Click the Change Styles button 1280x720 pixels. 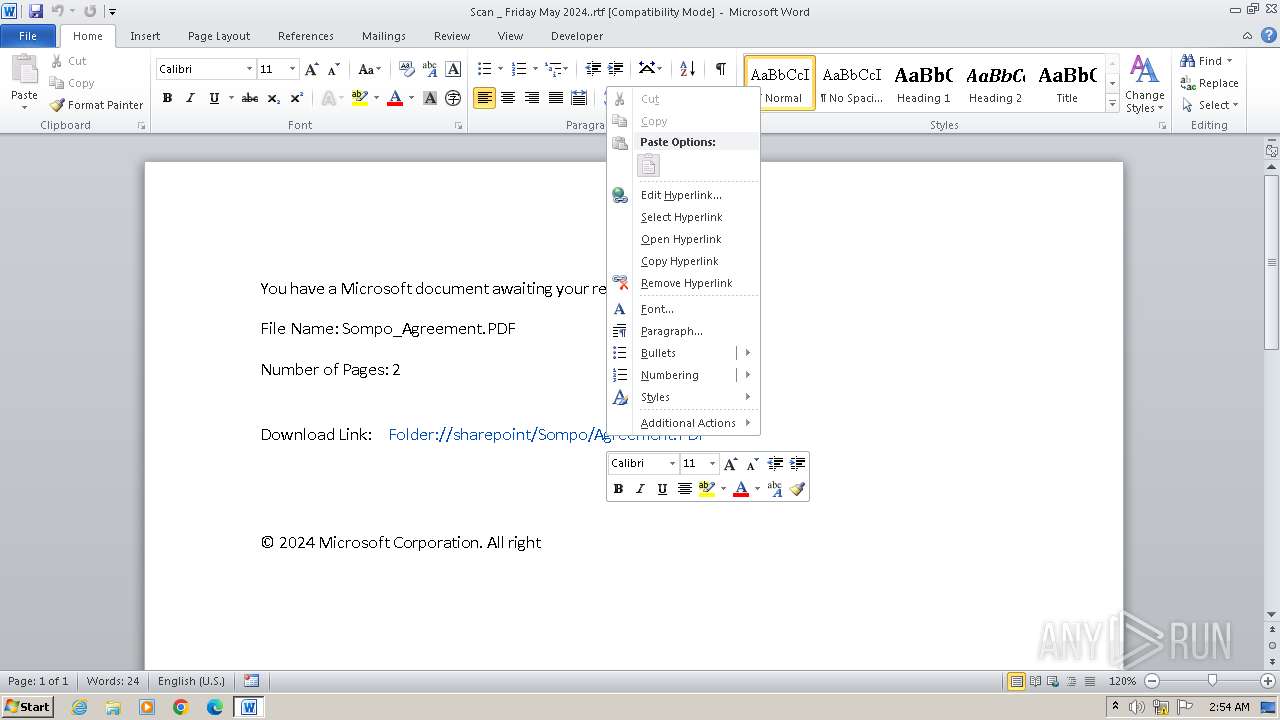pyautogui.click(x=1144, y=84)
